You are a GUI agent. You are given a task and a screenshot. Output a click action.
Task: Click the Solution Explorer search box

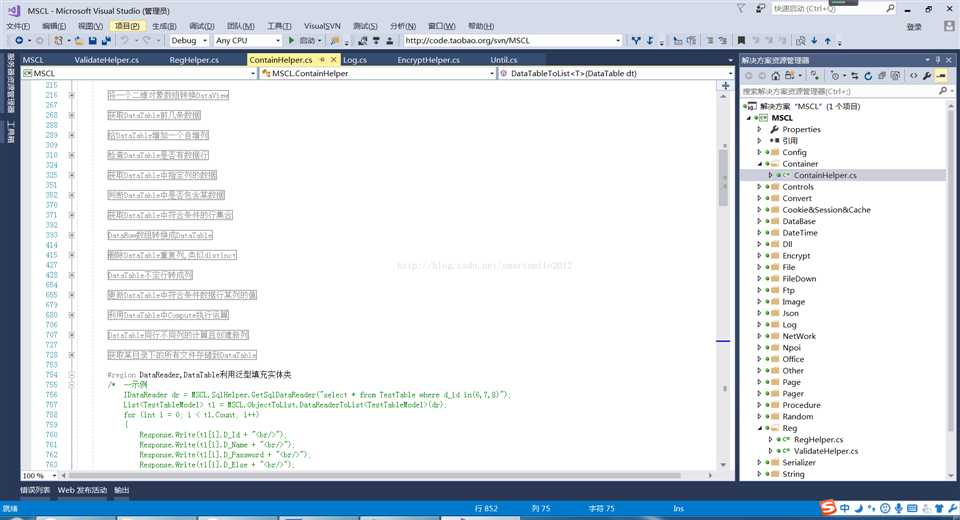[x=846, y=91]
